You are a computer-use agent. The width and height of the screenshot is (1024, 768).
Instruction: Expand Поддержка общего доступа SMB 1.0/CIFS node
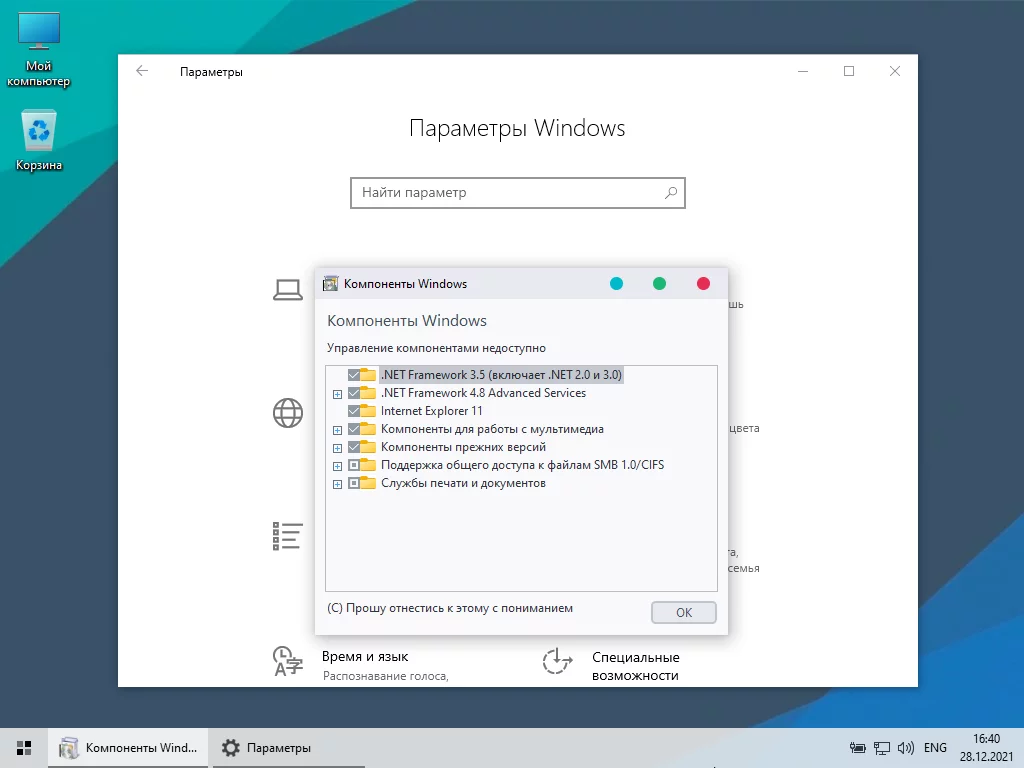pyautogui.click(x=338, y=466)
